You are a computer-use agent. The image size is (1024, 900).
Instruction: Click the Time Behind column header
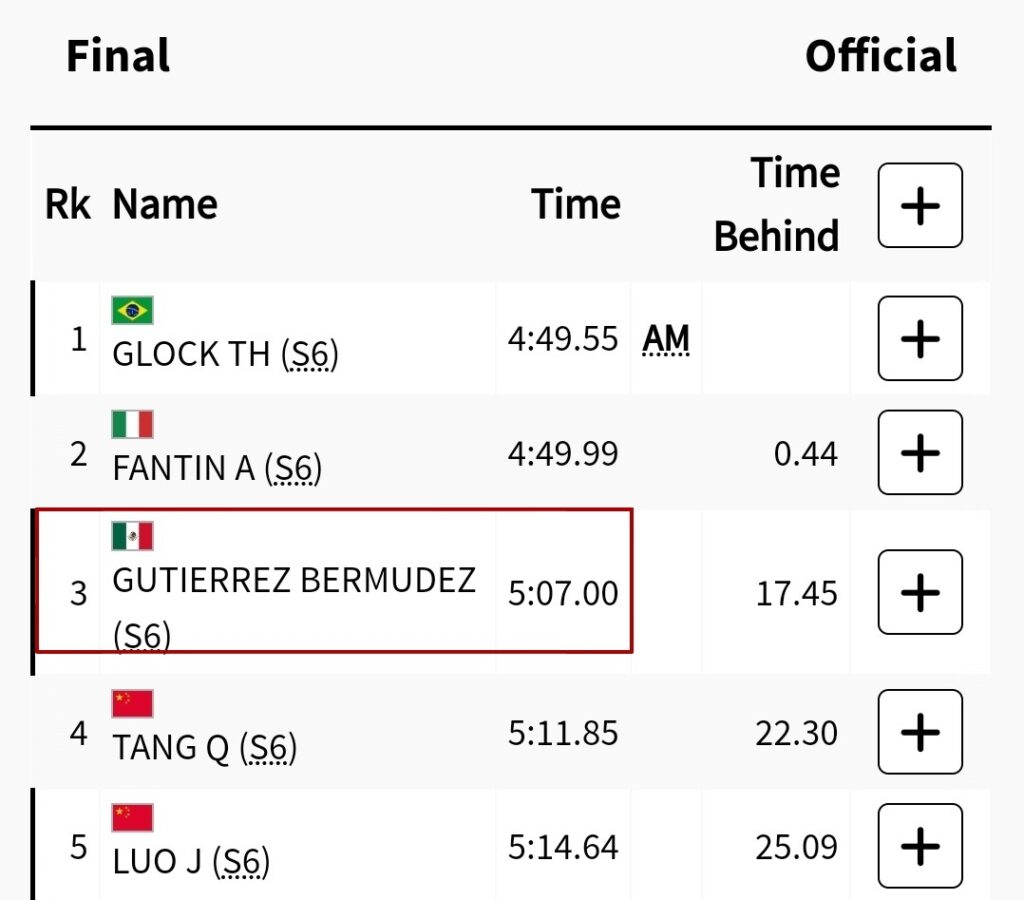pyautogui.click(x=777, y=205)
